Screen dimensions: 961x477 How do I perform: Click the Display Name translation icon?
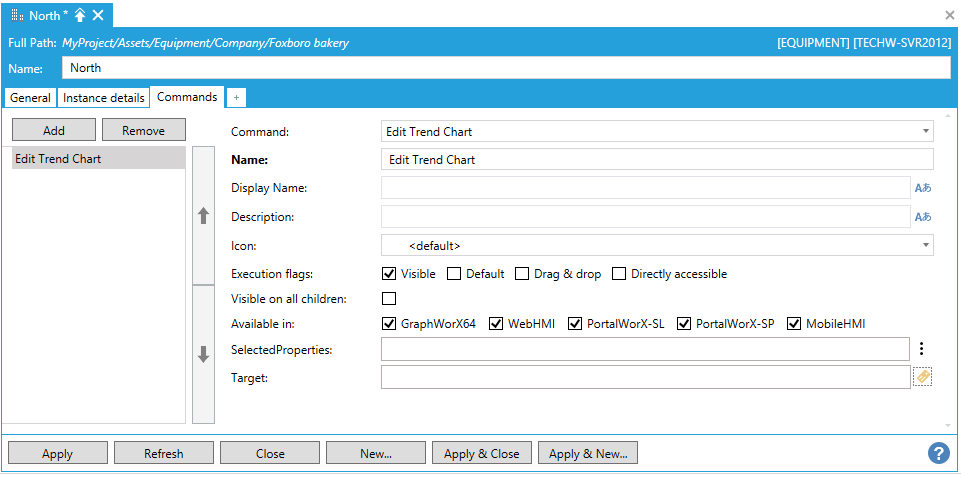click(922, 188)
